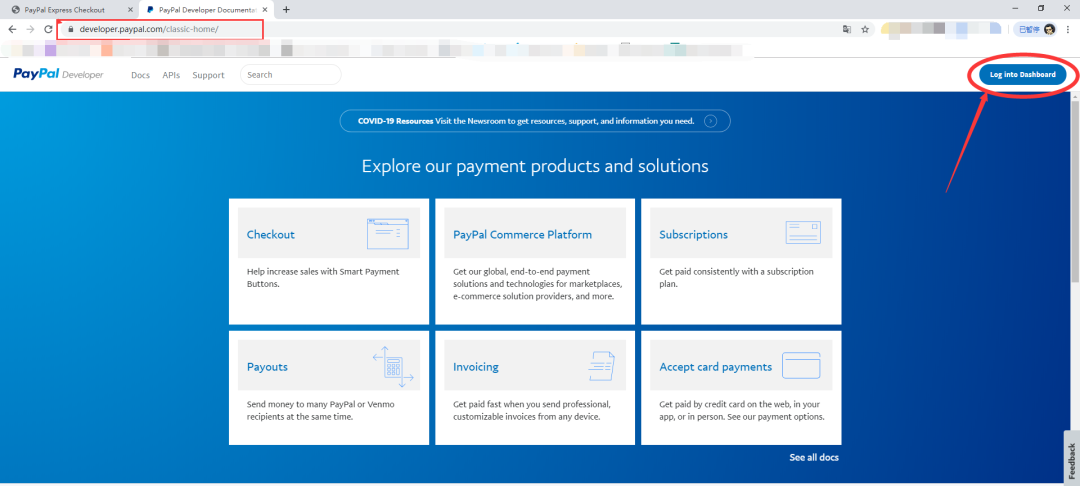Open the Payouts card link
Image resolution: width=1080 pixels, height=486 pixels.
(x=267, y=367)
